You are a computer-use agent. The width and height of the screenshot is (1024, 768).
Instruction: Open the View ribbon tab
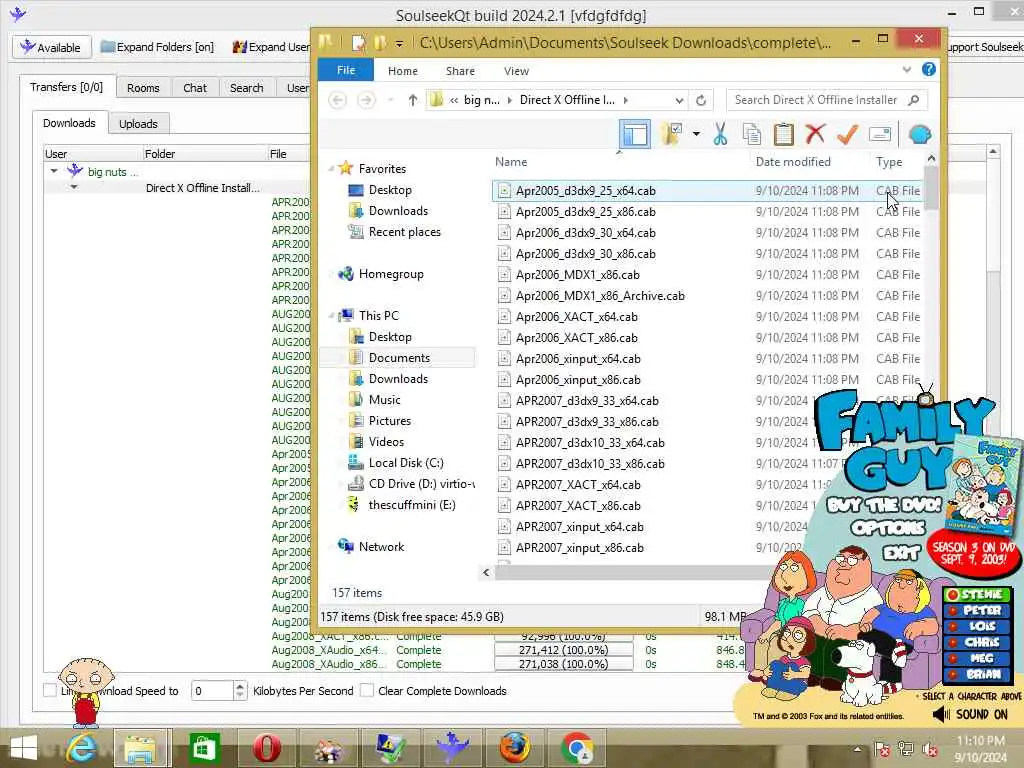coord(516,71)
